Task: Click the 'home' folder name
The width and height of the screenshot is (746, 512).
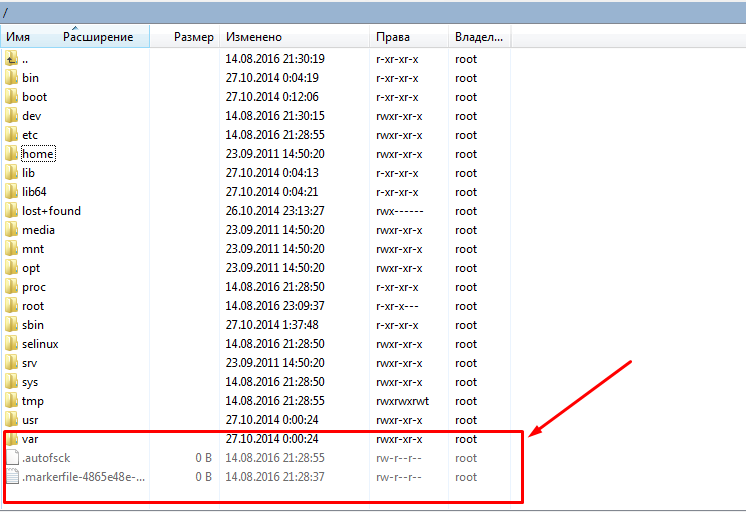Action: pos(38,154)
